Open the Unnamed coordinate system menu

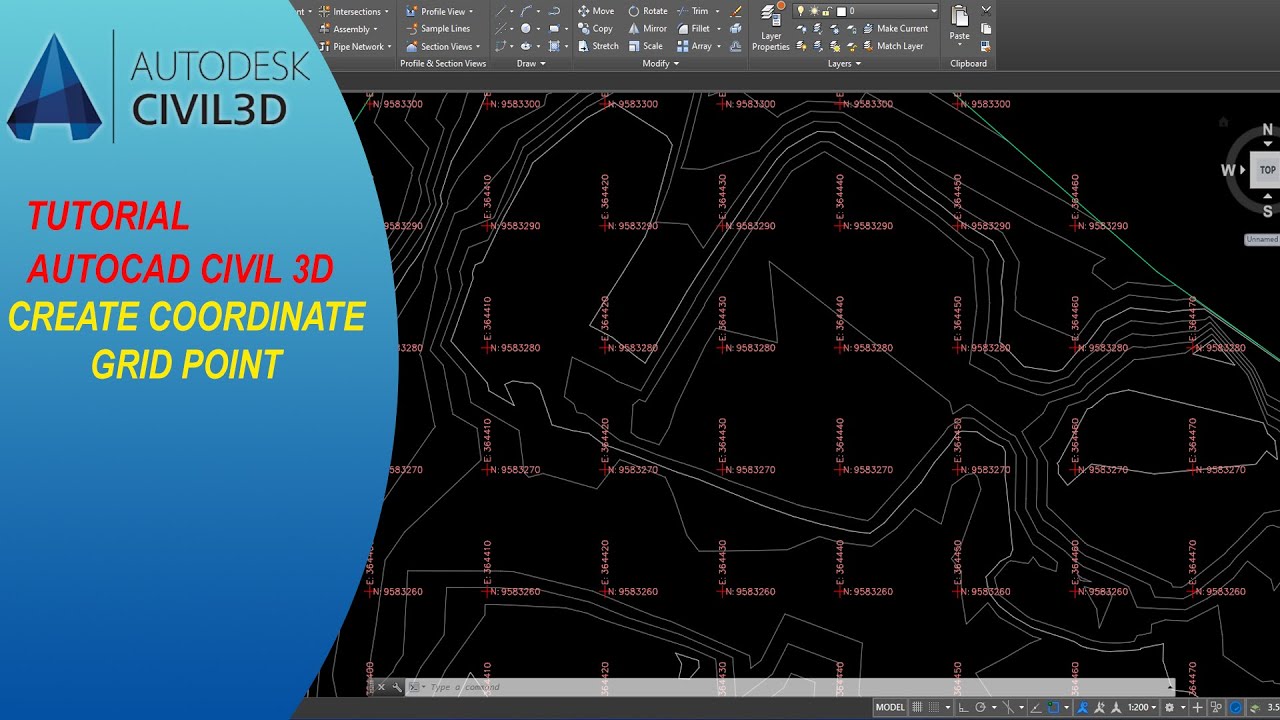click(1262, 239)
